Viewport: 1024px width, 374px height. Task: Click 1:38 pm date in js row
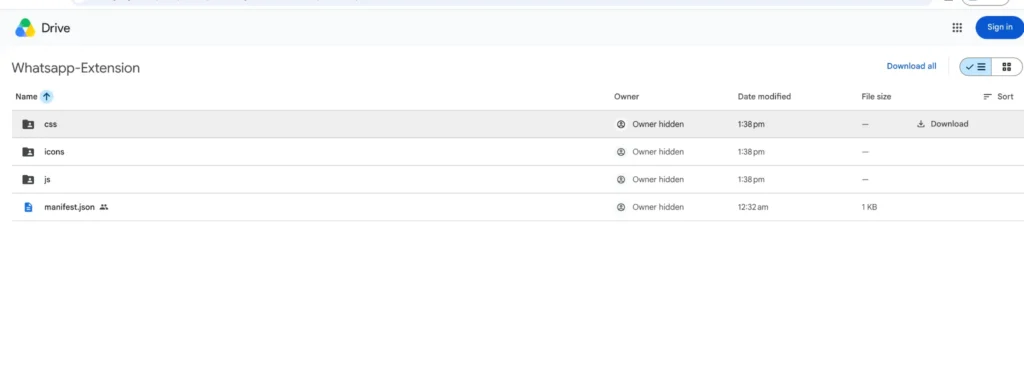(x=750, y=179)
